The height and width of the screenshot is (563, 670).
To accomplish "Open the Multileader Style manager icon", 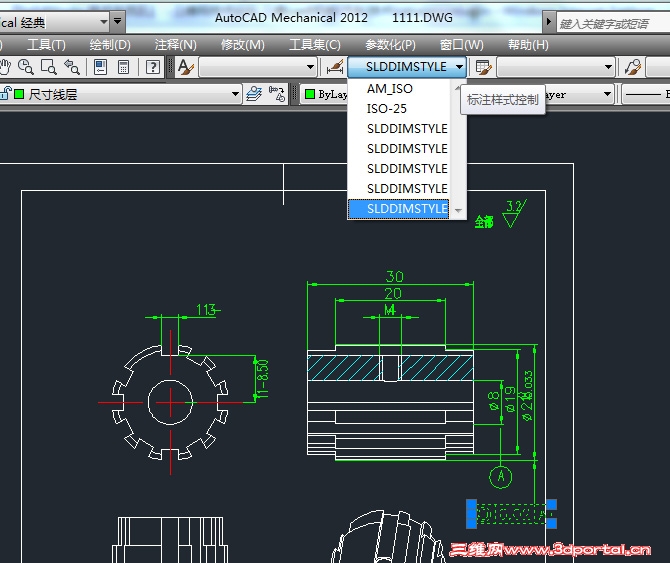I will click(633, 67).
